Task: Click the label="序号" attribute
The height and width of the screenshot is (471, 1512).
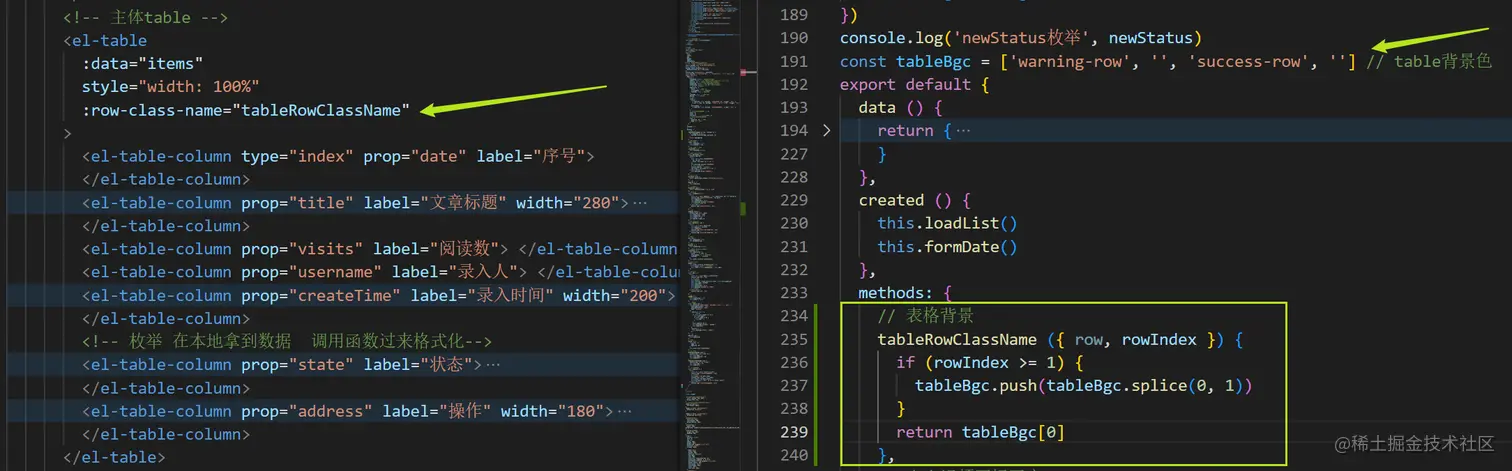Action: tap(532, 156)
